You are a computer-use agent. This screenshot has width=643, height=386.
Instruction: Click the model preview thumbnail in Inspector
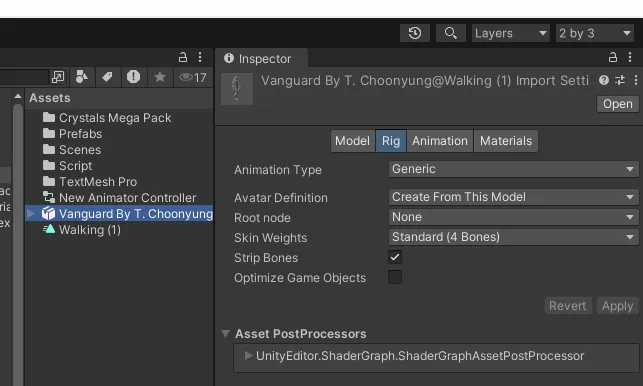pos(237,89)
